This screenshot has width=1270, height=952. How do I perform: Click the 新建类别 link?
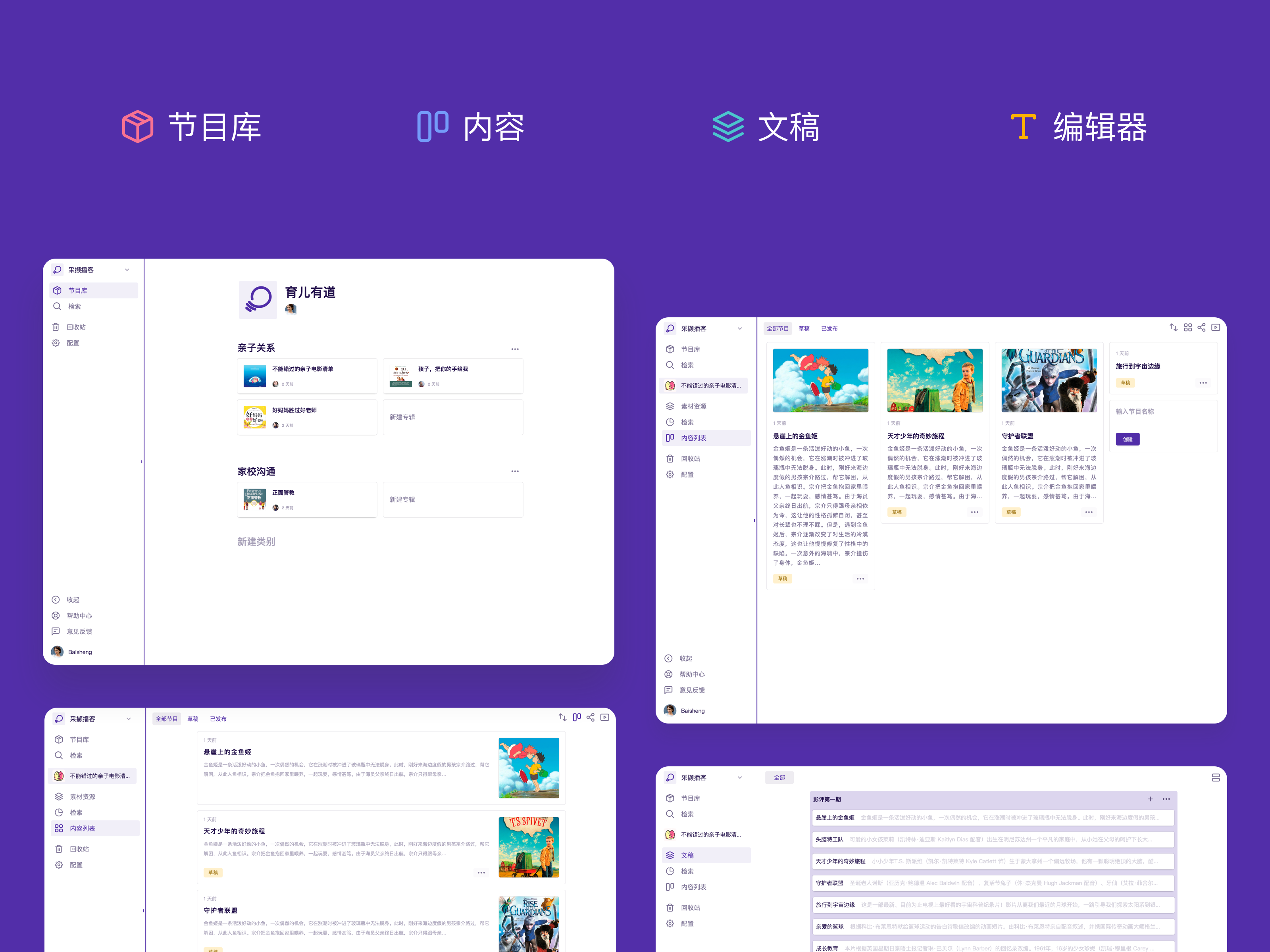pyautogui.click(x=256, y=542)
